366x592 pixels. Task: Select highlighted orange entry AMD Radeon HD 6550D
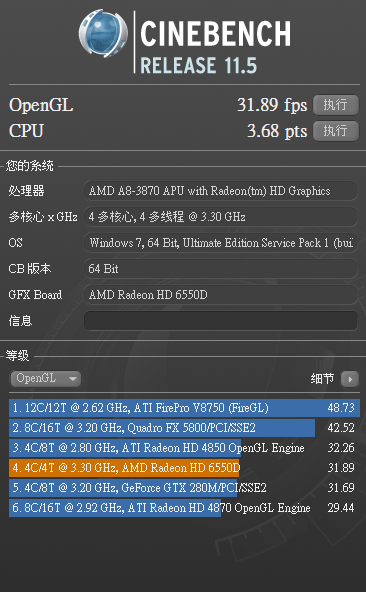(184, 468)
